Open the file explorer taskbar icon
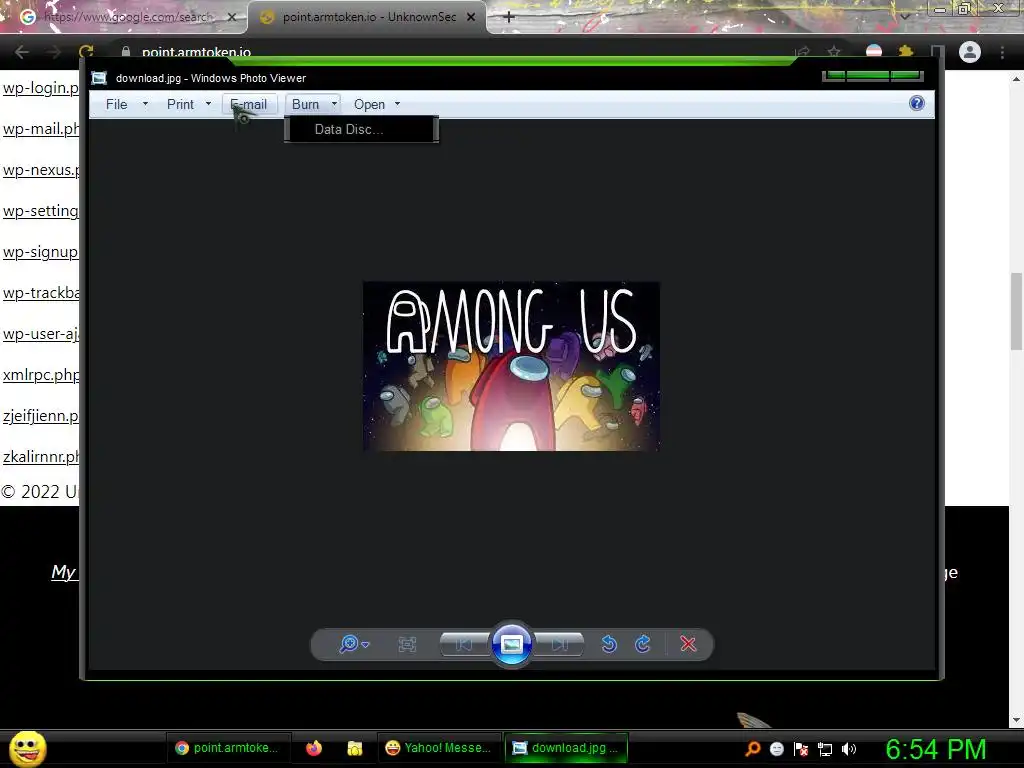The width and height of the screenshot is (1024, 768). tap(355, 748)
